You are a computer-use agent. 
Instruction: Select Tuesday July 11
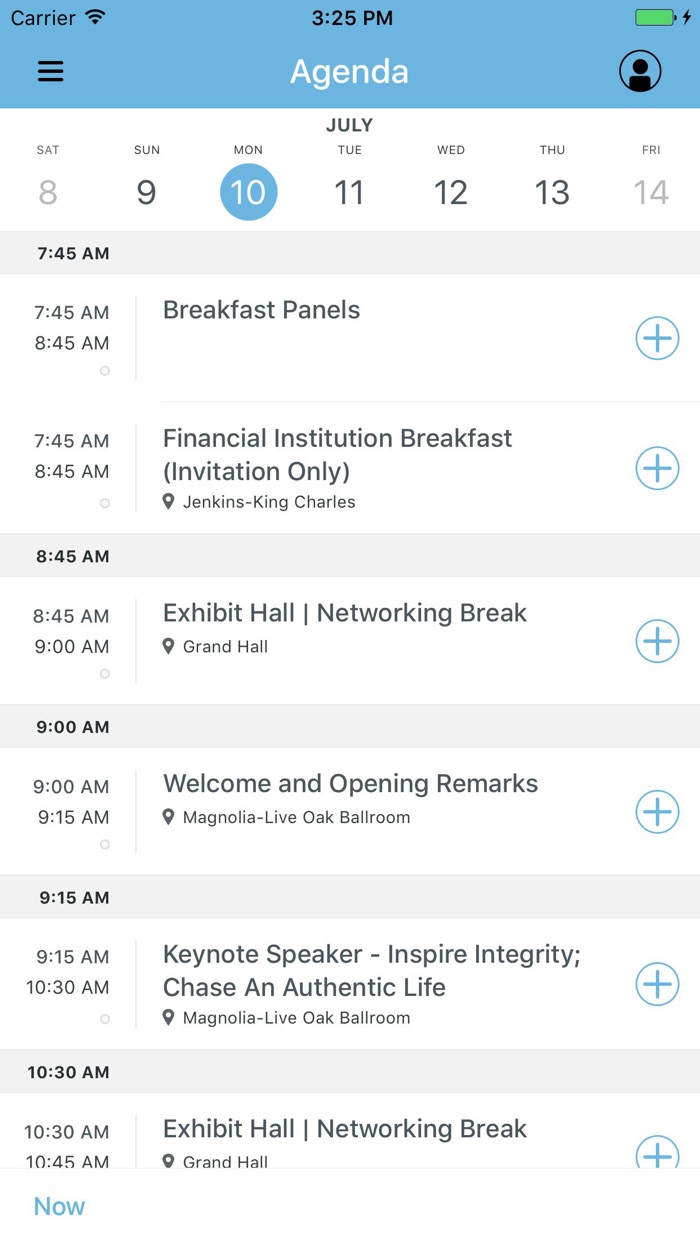pos(349,192)
